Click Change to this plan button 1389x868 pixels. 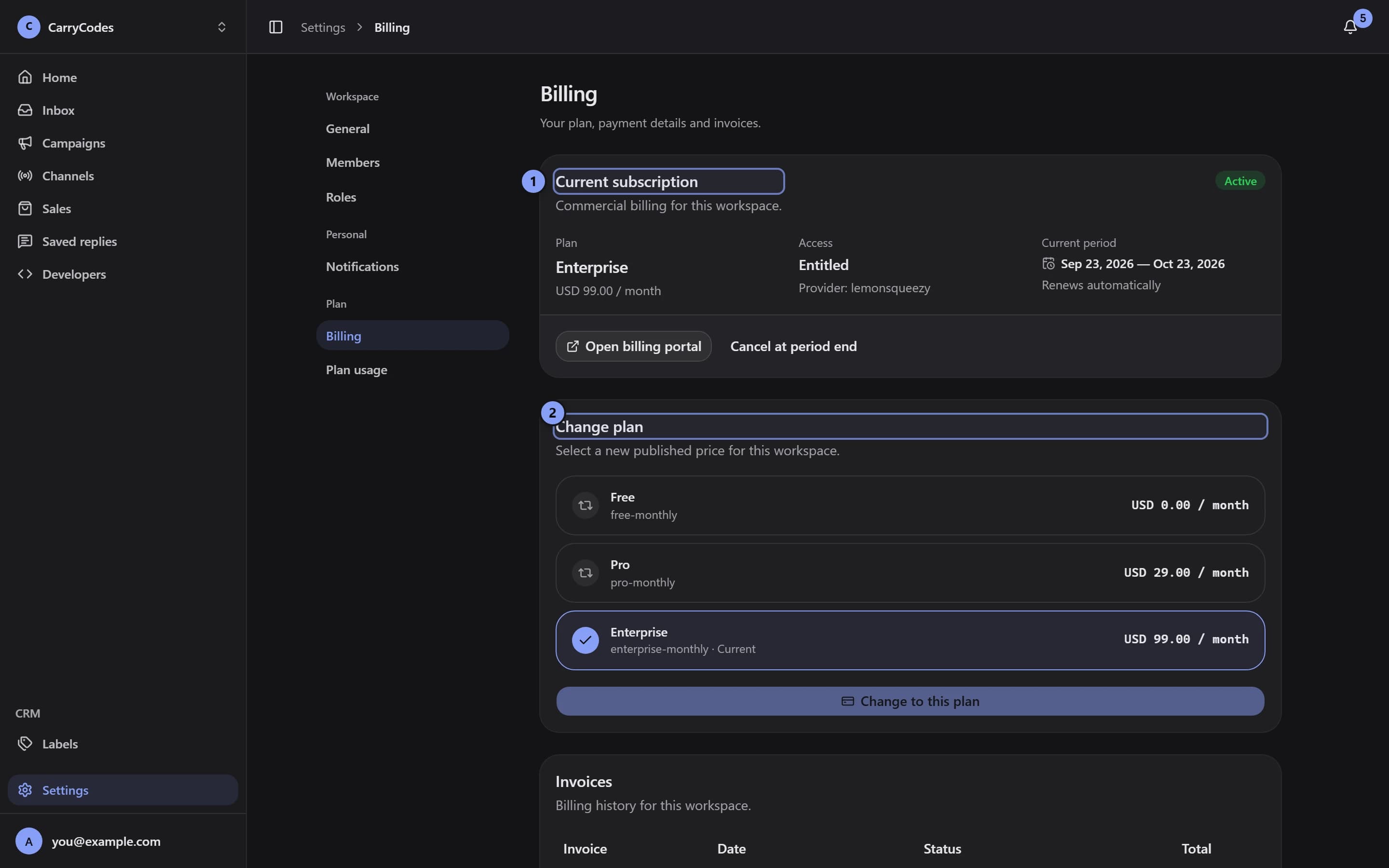click(910, 701)
